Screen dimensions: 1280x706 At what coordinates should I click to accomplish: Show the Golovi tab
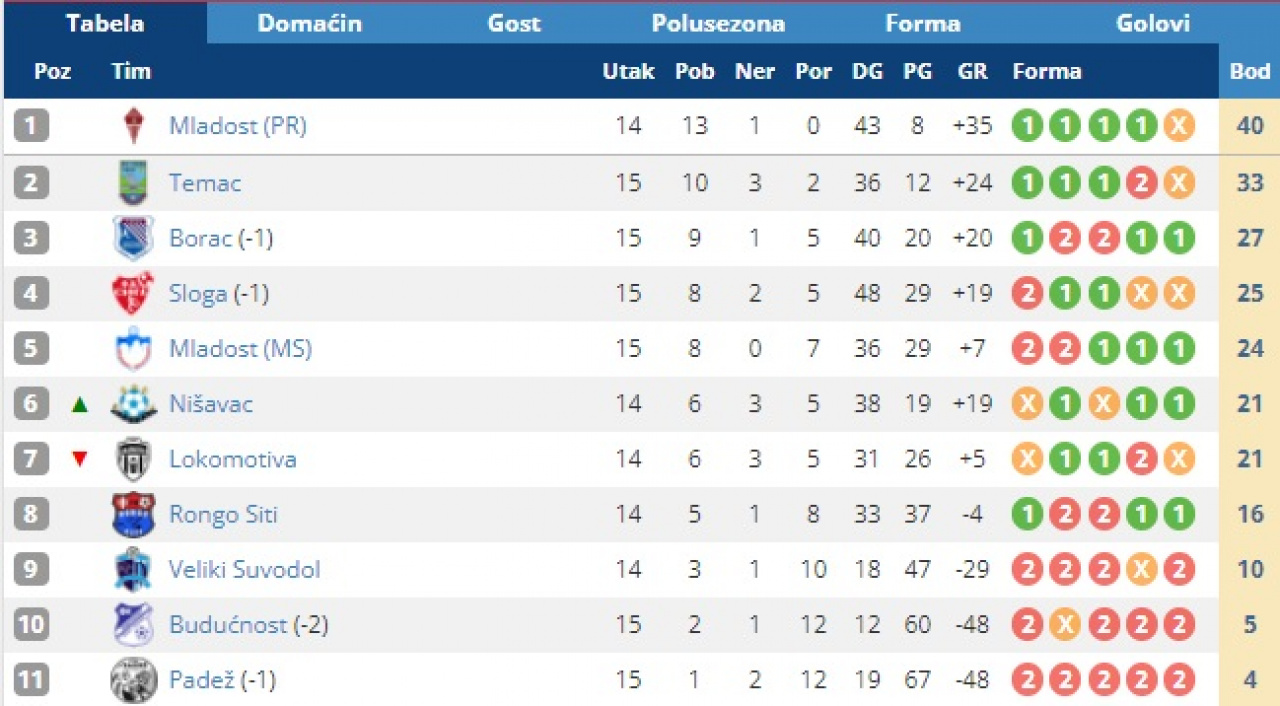click(1153, 23)
